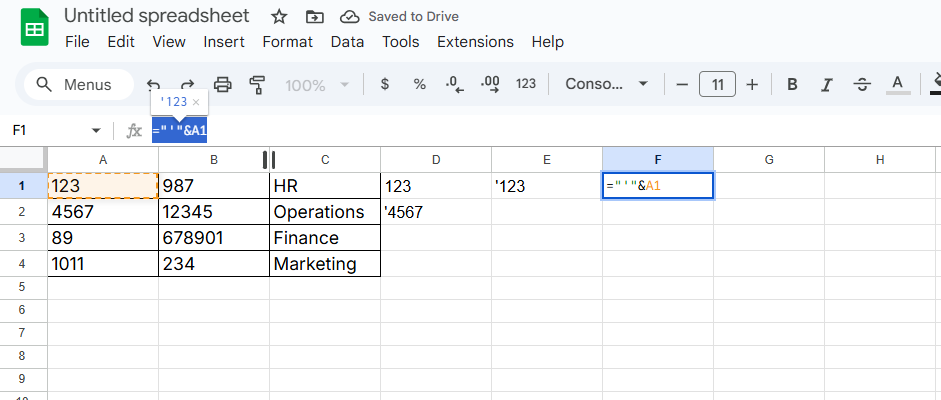Format the cell as currency
Image resolution: width=941 pixels, height=400 pixels.
385,85
